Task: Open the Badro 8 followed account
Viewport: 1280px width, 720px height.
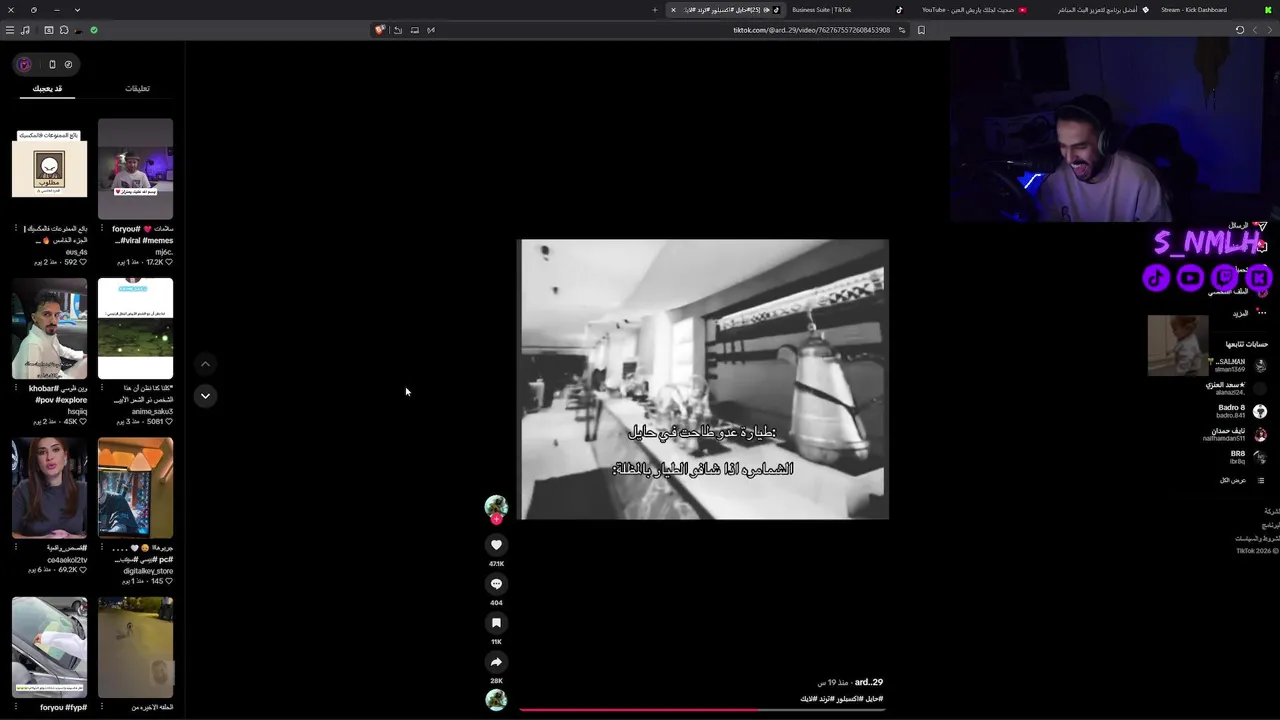Action: 1240,411
